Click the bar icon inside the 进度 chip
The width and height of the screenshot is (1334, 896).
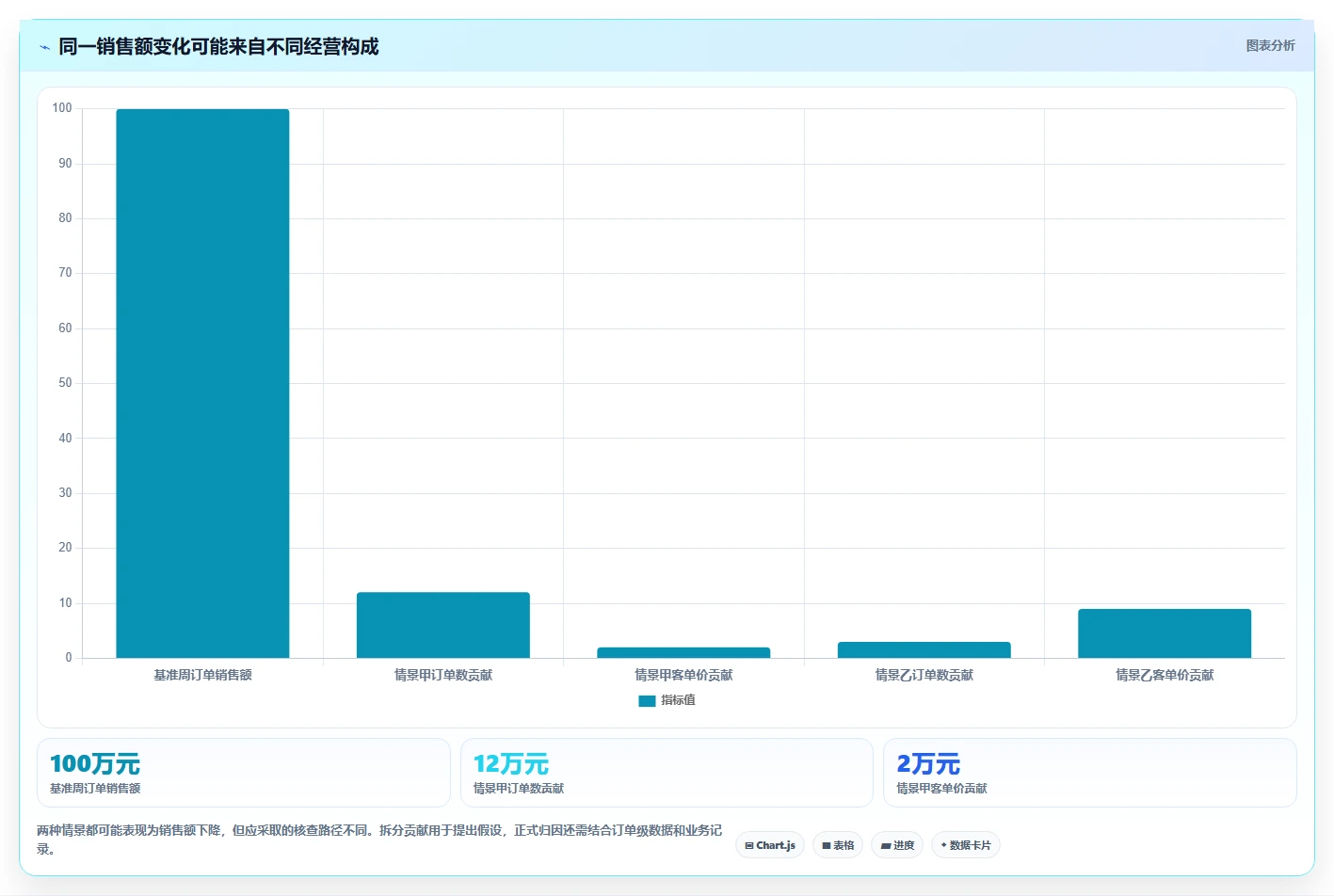tap(886, 846)
